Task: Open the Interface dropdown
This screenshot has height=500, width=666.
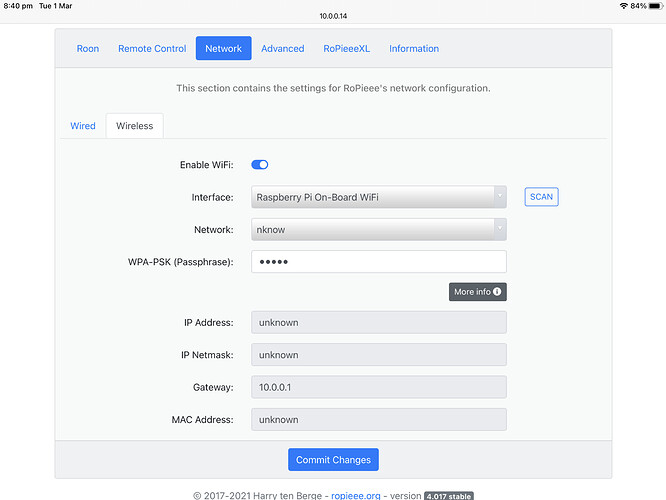Action: 379,197
